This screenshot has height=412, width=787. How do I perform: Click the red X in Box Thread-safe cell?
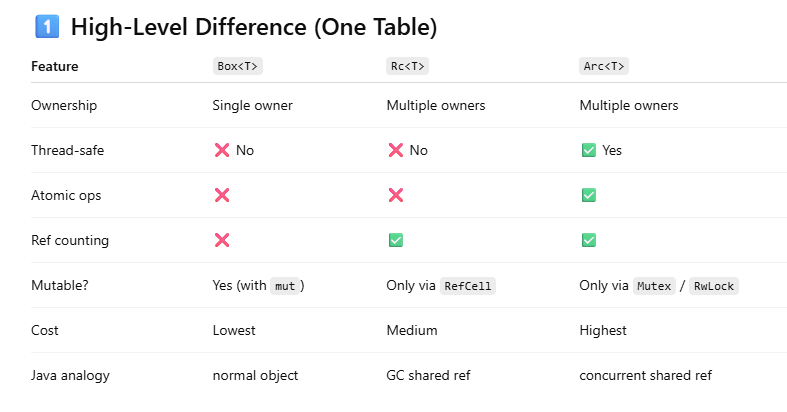[222, 150]
